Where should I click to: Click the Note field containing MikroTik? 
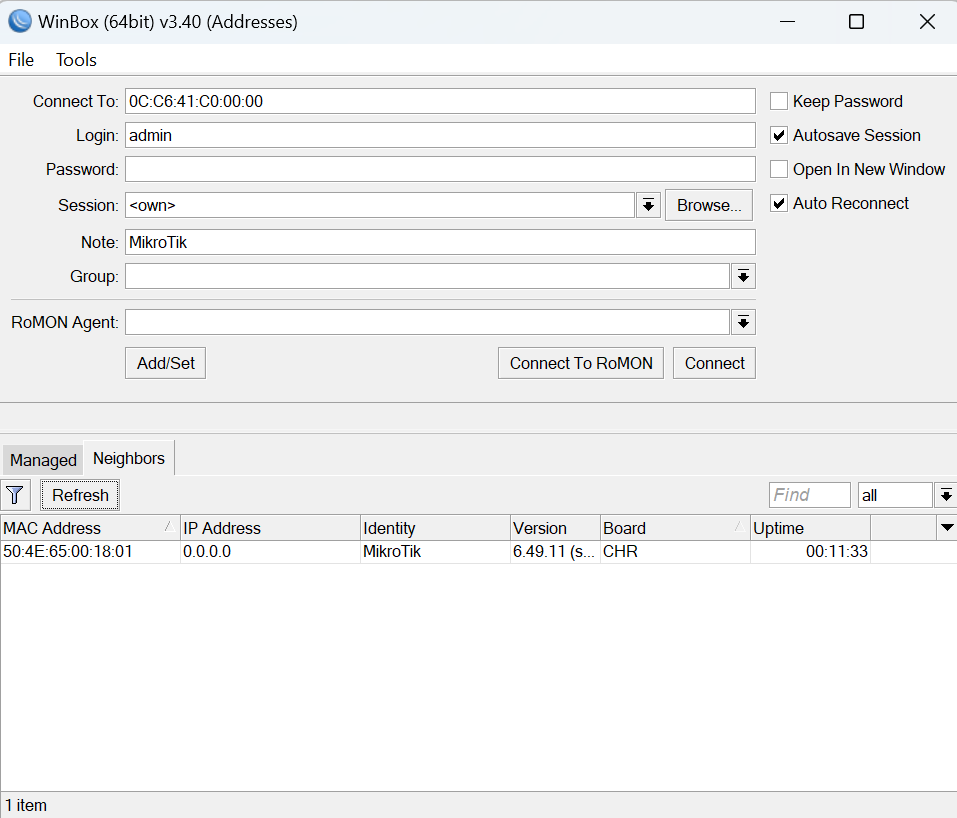point(440,242)
